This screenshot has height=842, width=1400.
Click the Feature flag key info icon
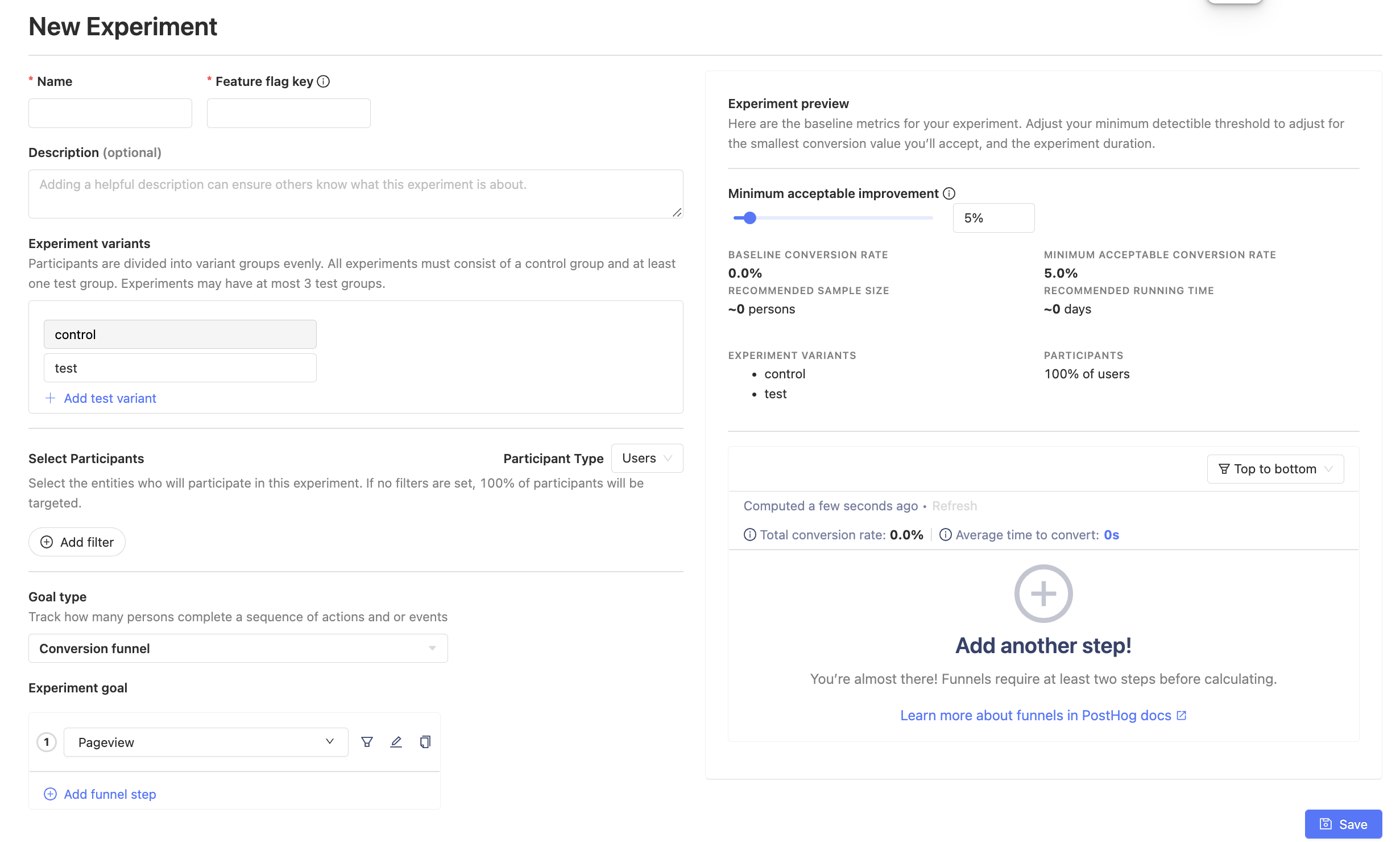[x=323, y=81]
